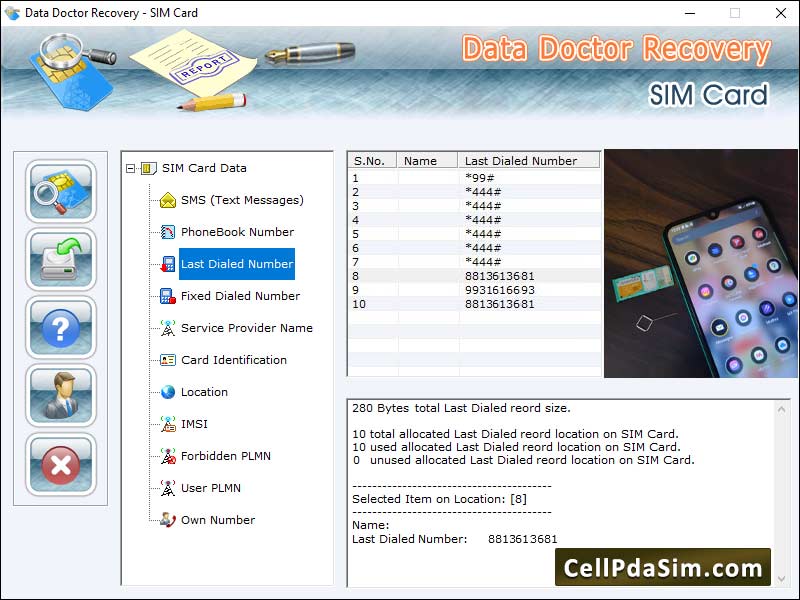The width and height of the screenshot is (800, 600).
Task: Click the CellPdaSim.com website banner
Action: 662,568
